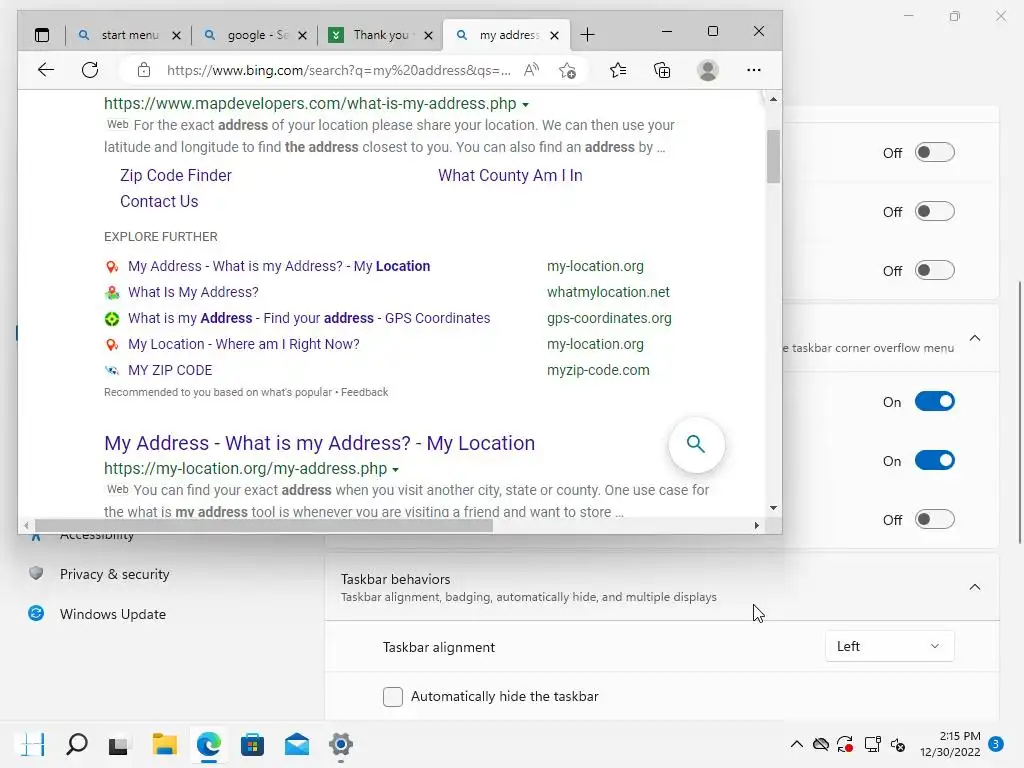Open the What County Am I In link
The width and height of the screenshot is (1024, 768).
[x=510, y=175]
